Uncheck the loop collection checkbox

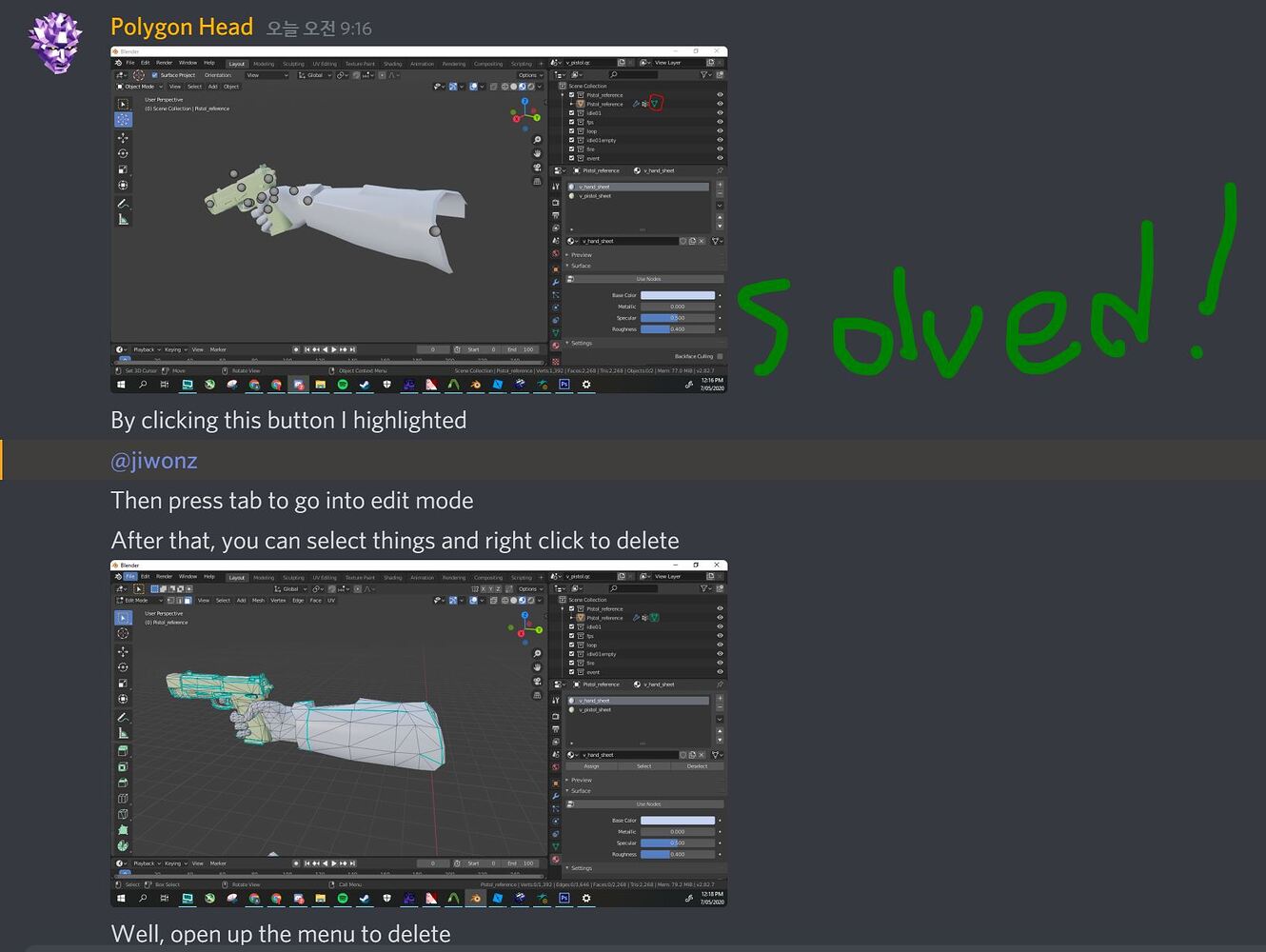click(x=570, y=645)
